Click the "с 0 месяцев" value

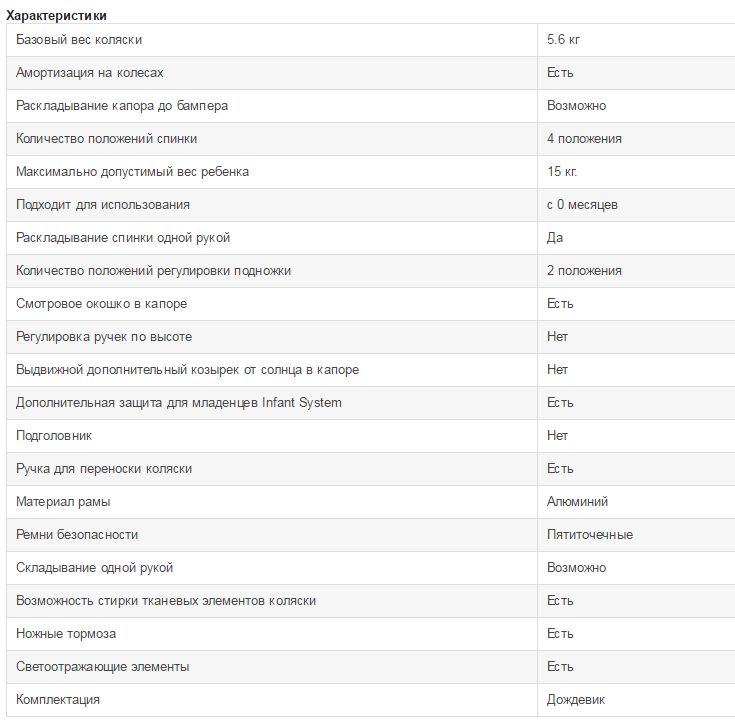click(x=582, y=205)
